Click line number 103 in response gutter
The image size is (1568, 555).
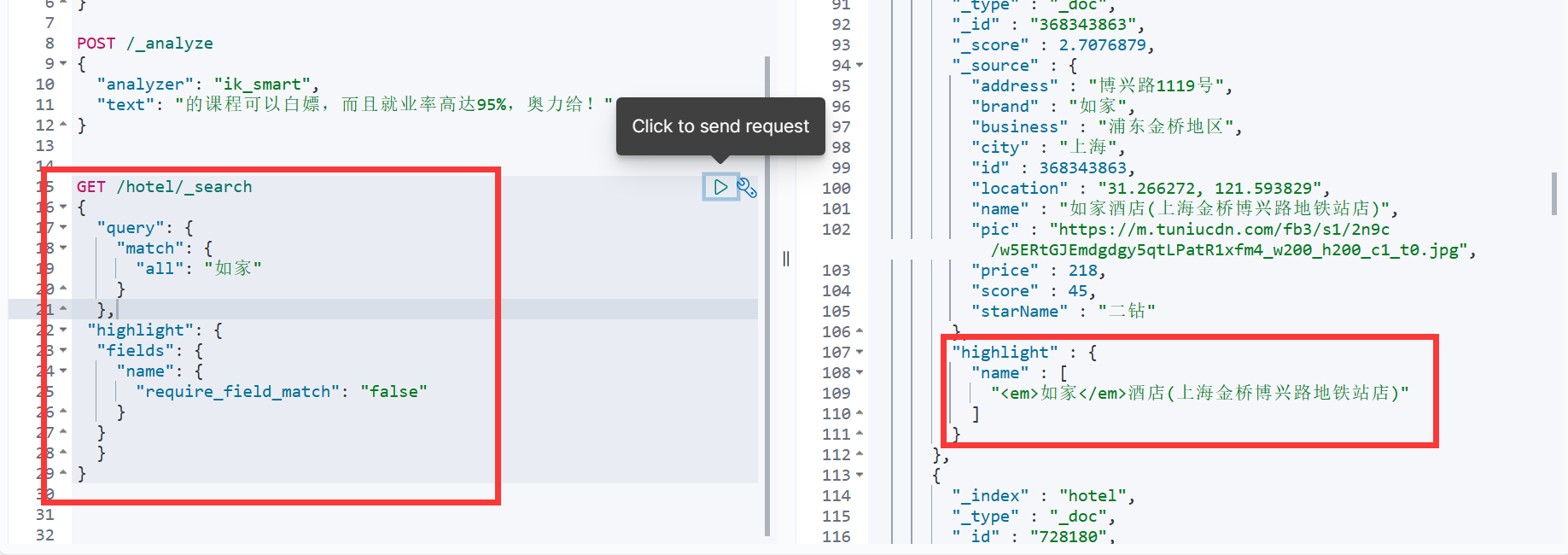[x=836, y=271]
